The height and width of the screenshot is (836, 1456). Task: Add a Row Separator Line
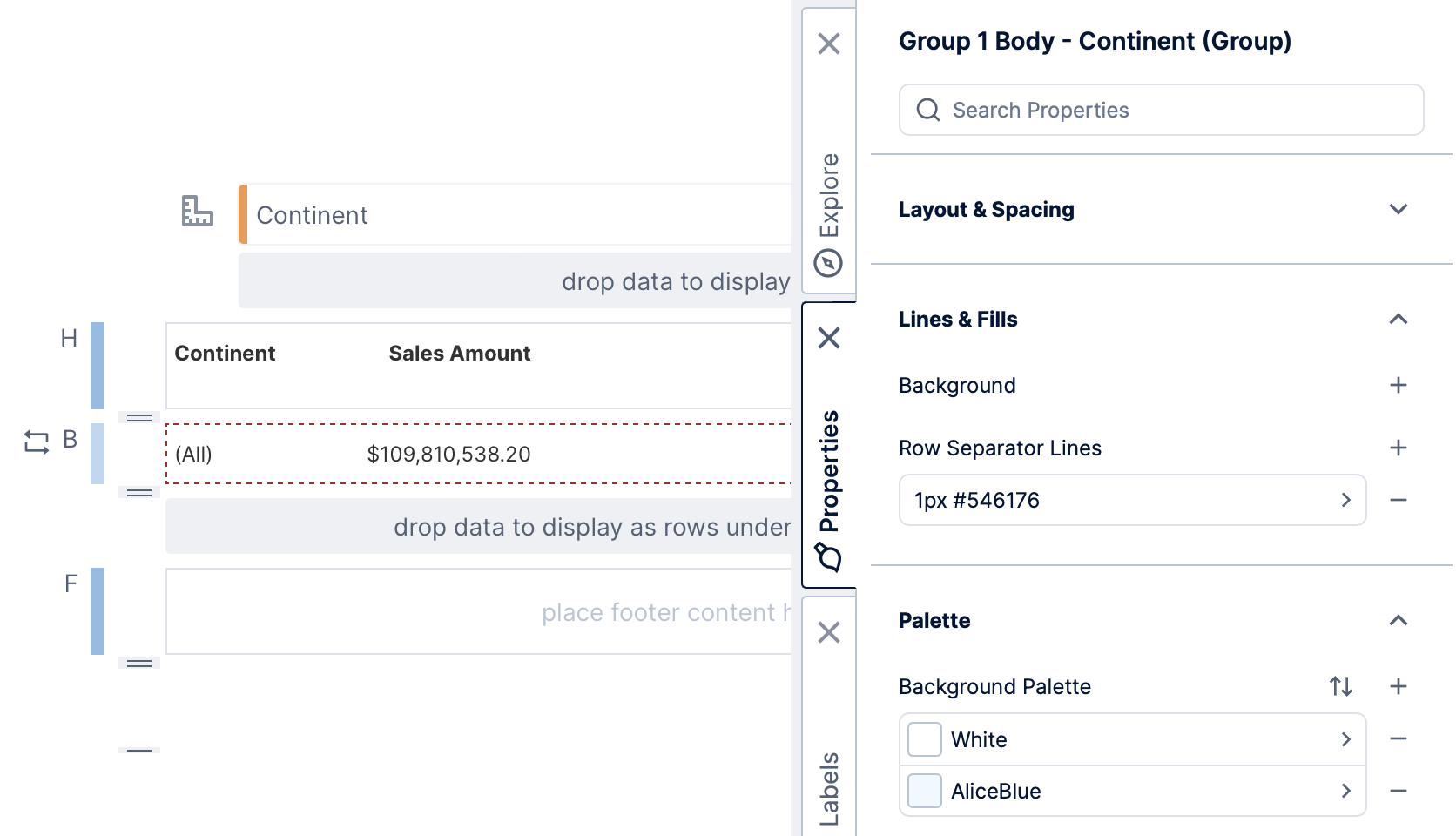pos(1399,448)
